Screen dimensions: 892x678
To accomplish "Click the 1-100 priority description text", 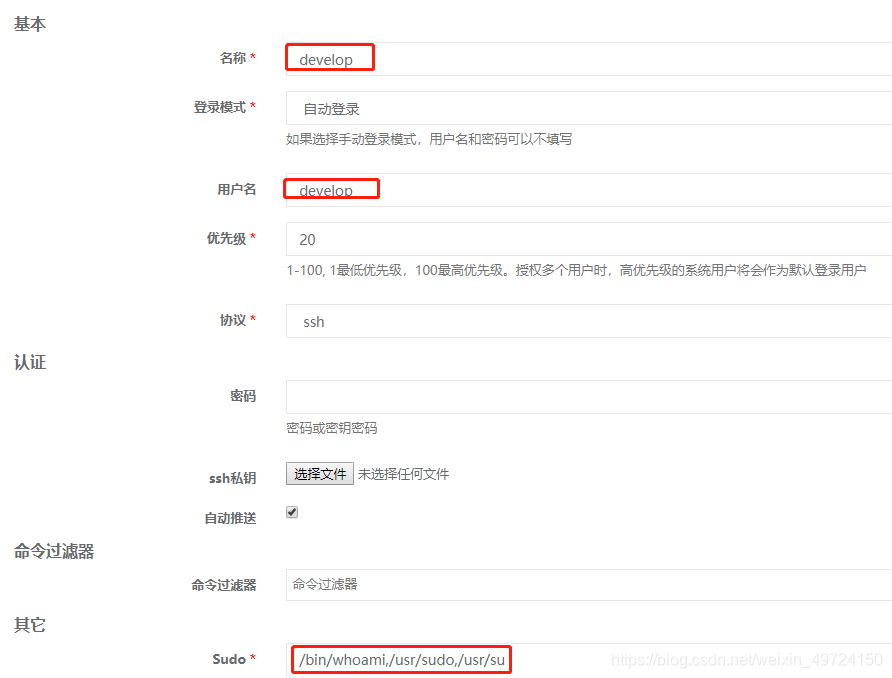I will coord(576,270).
